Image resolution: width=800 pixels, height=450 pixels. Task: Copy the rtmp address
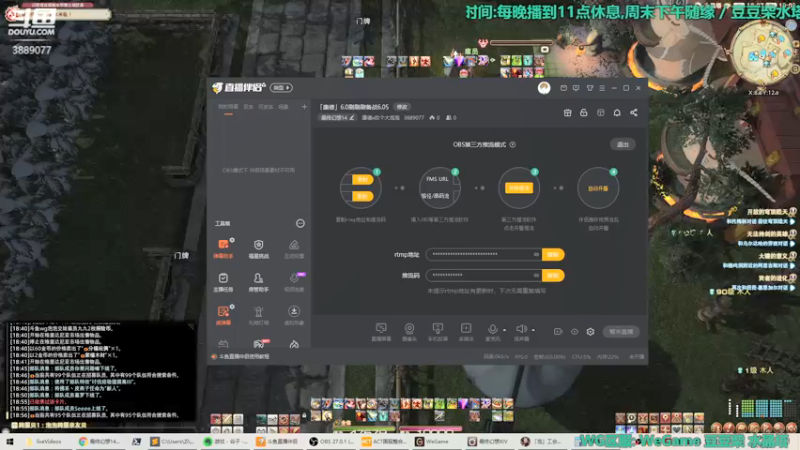click(x=553, y=254)
